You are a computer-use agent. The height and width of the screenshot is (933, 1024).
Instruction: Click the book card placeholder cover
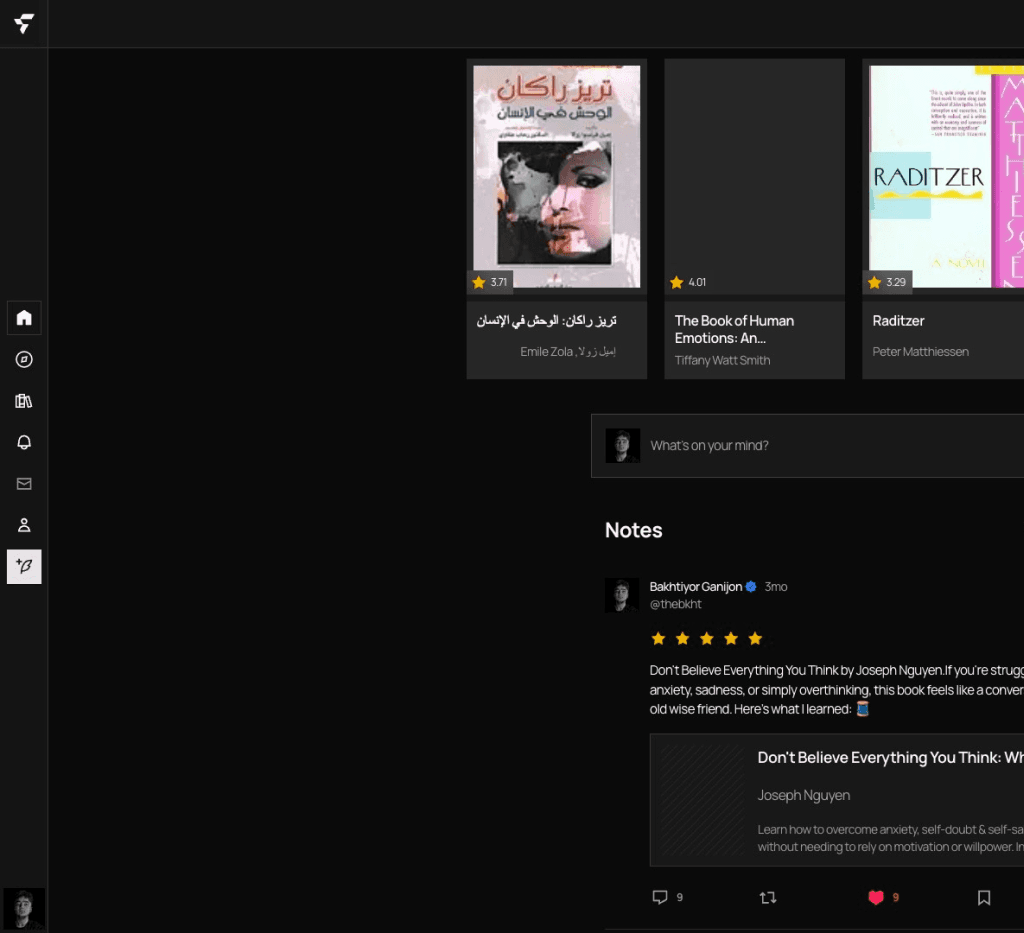703,800
